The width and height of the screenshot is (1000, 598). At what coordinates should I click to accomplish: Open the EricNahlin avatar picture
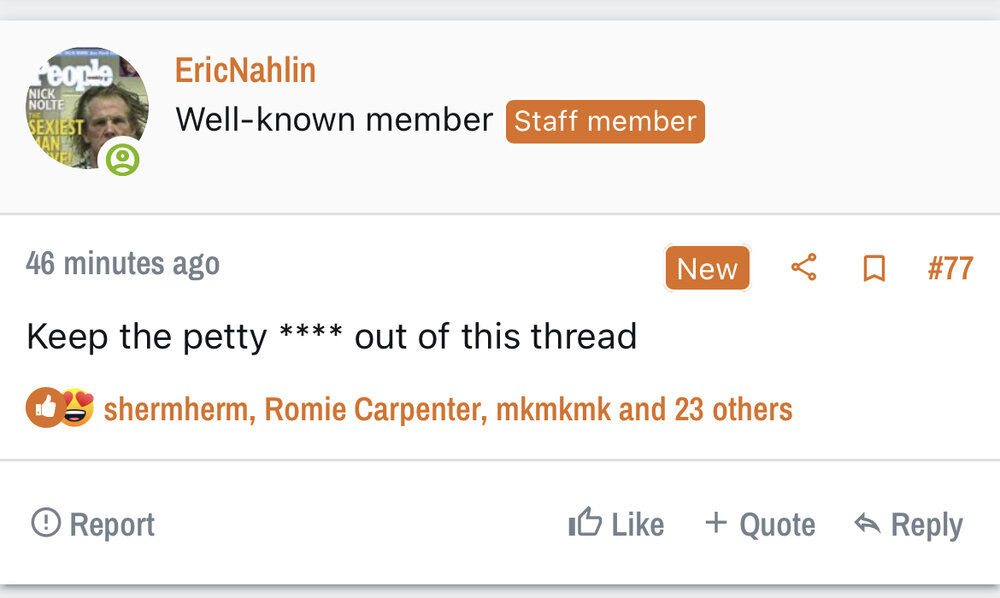point(85,105)
